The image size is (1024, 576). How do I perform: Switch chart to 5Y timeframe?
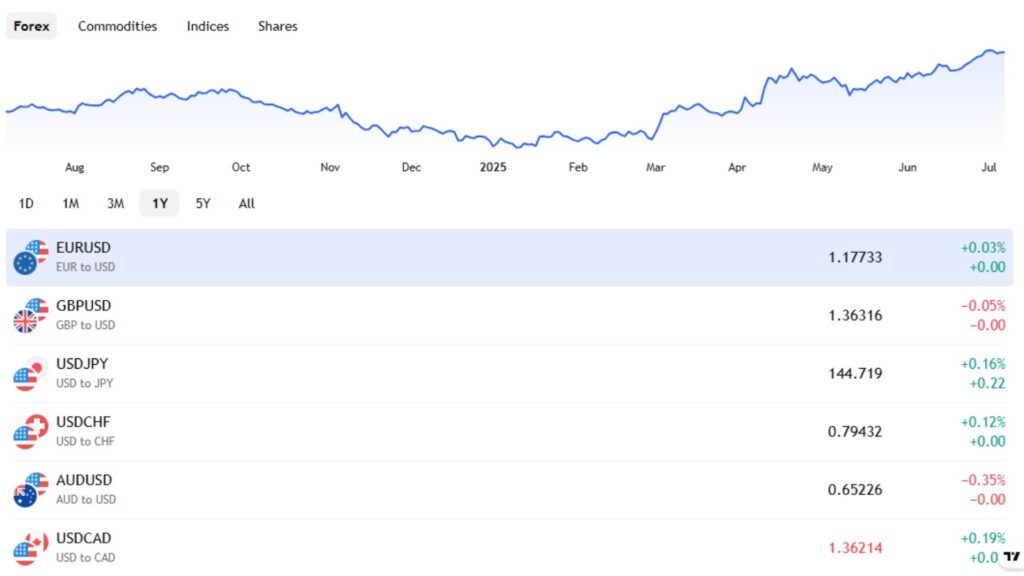pos(202,203)
